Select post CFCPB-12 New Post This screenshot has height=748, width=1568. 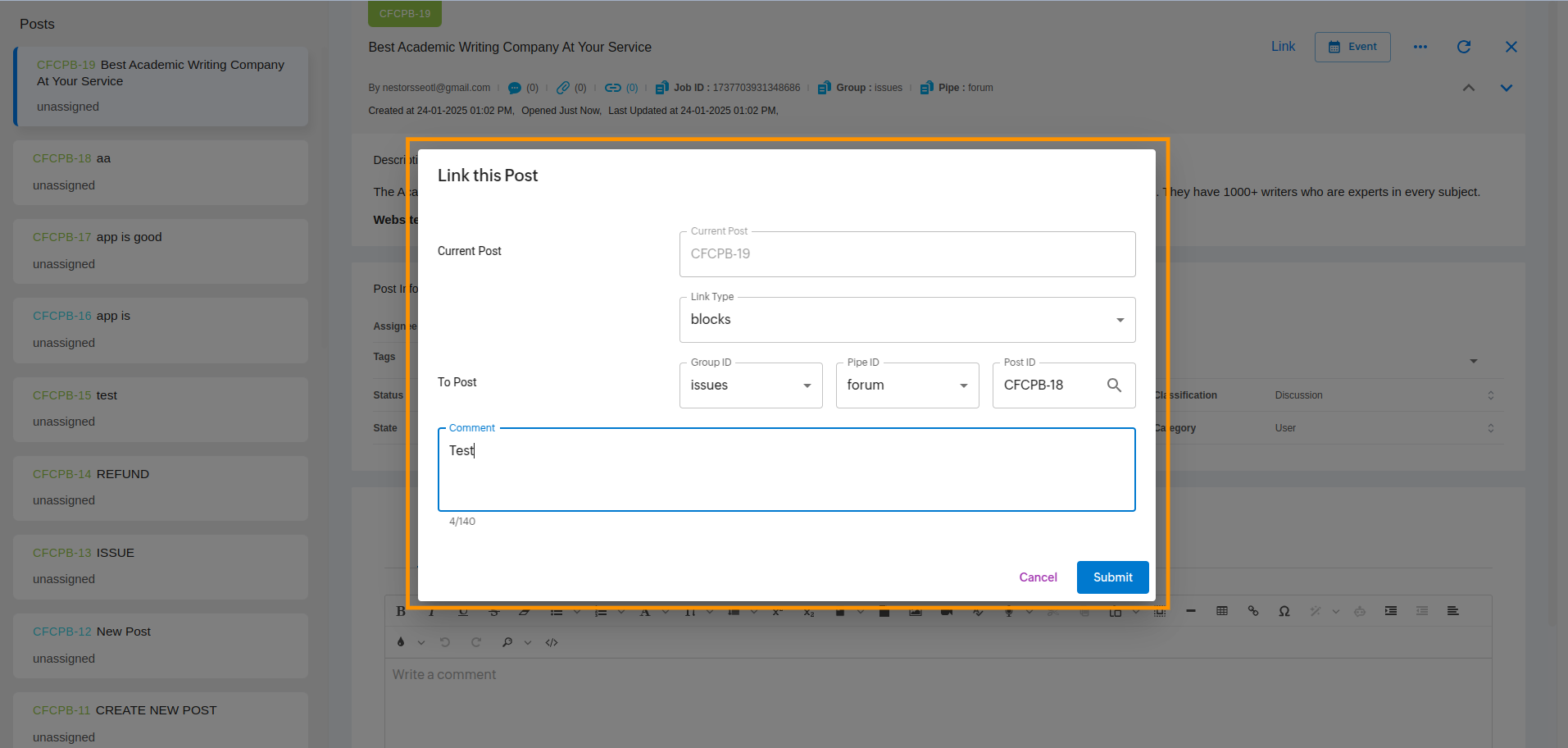click(161, 645)
